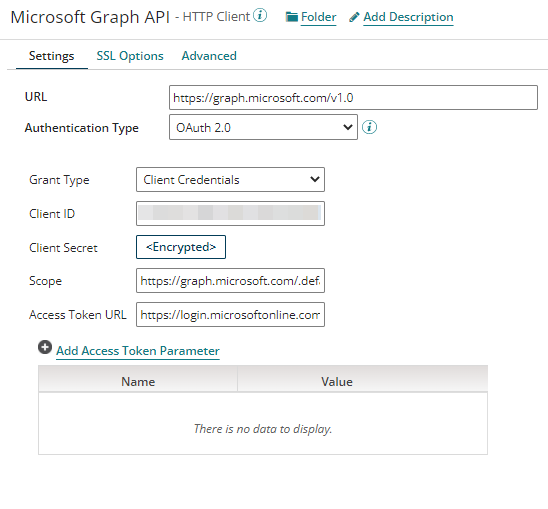548x509 pixels.
Task: Click Add Access Token Parameter link
Action: pos(138,351)
